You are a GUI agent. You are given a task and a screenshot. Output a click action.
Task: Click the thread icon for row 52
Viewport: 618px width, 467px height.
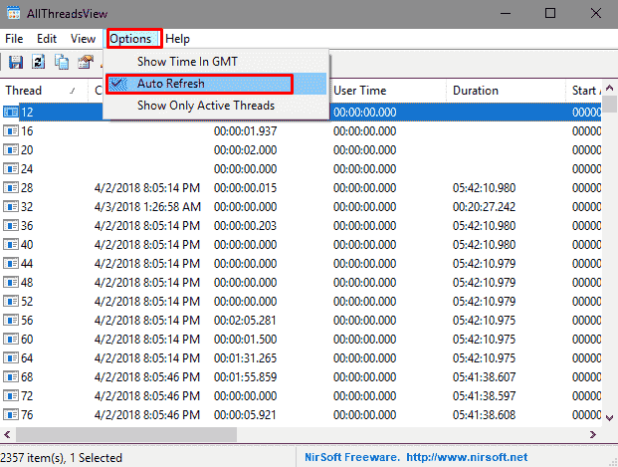click(x=11, y=301)
